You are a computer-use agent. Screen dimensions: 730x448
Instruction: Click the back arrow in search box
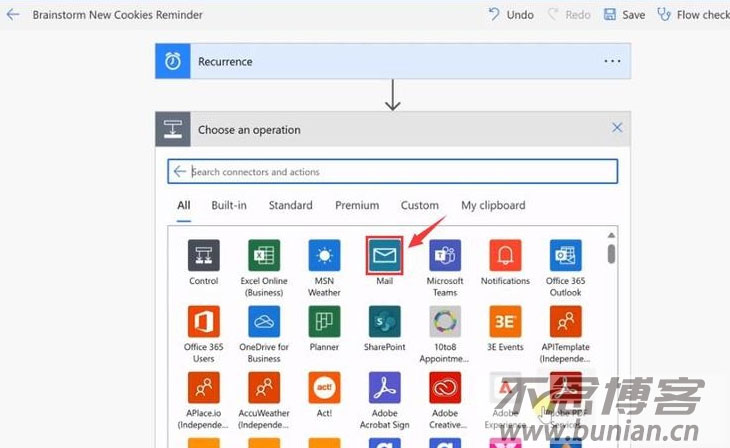[180, 171]
